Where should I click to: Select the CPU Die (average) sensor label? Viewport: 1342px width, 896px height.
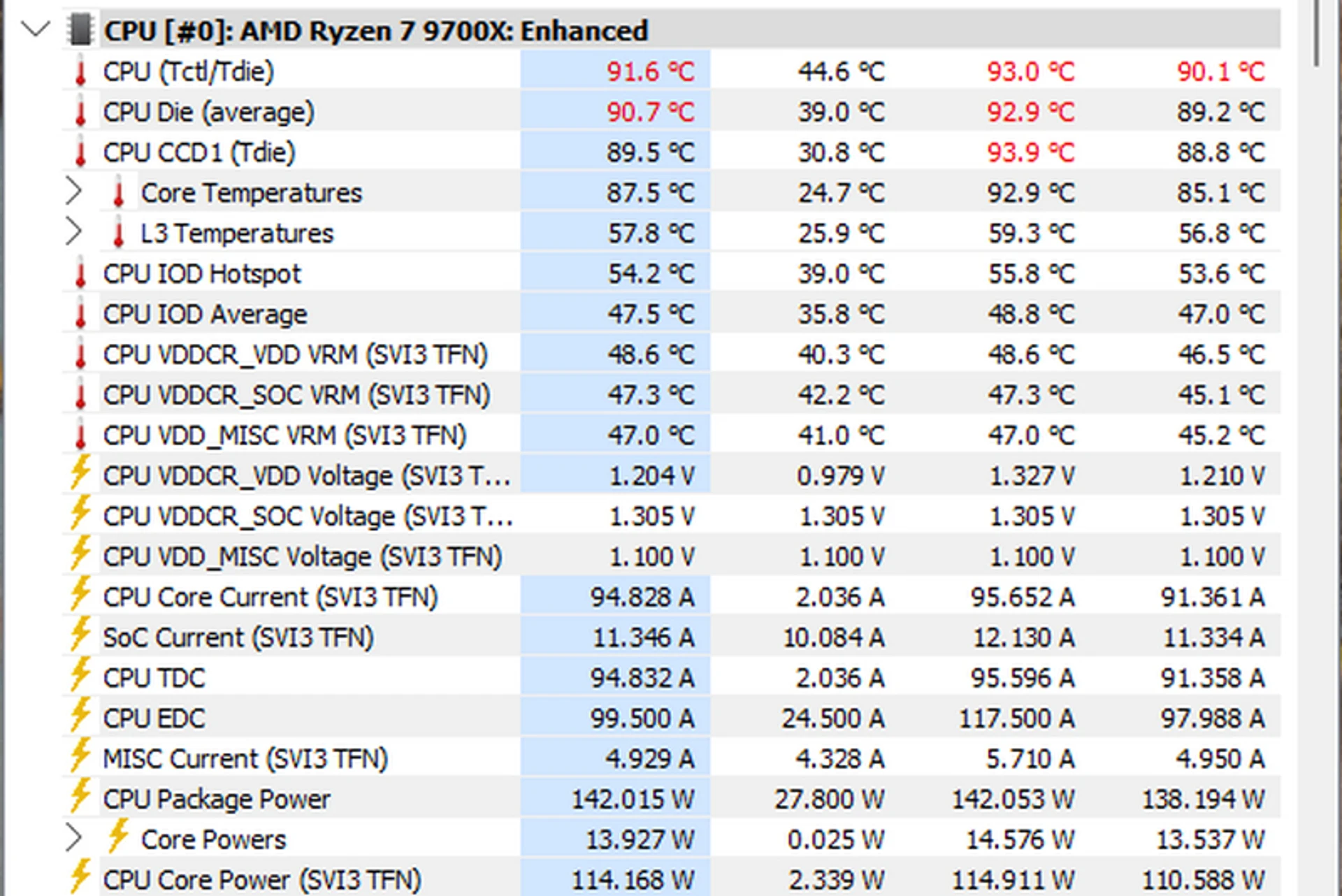pos(209,113)
